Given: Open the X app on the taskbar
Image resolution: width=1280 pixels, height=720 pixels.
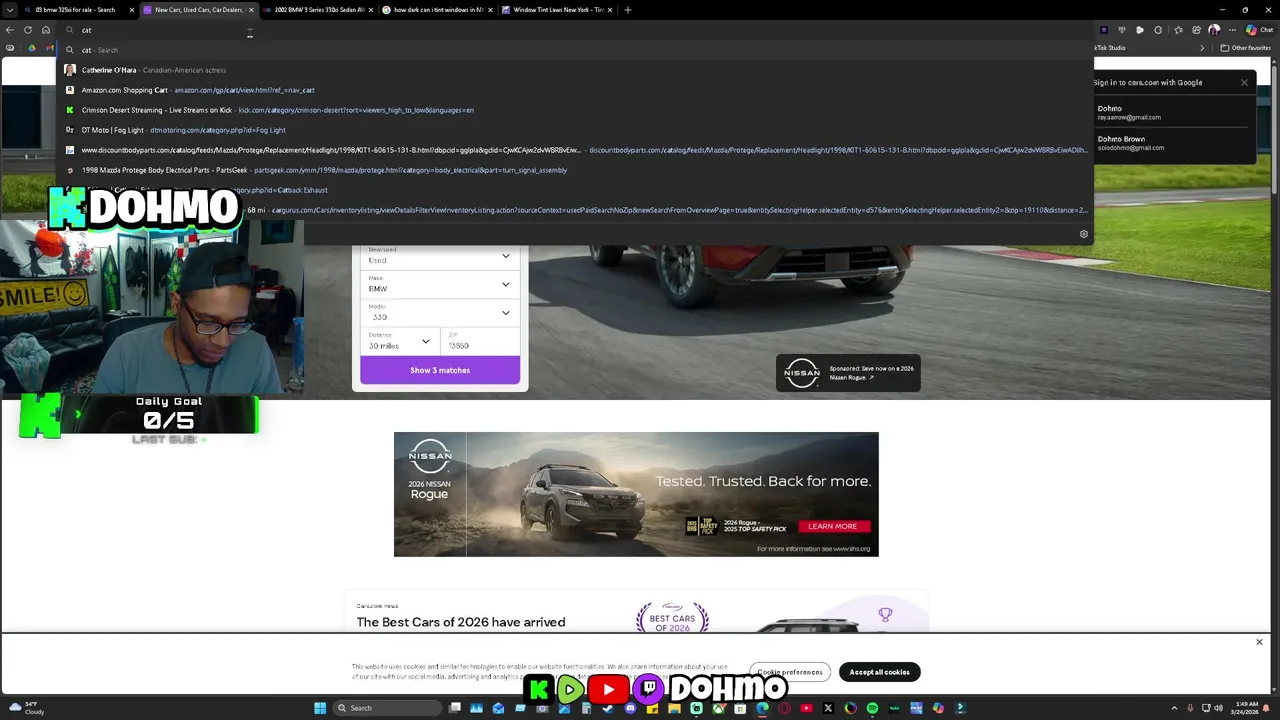Looking at the screenshot, I should pyautogui.click(x=828, y=708).
